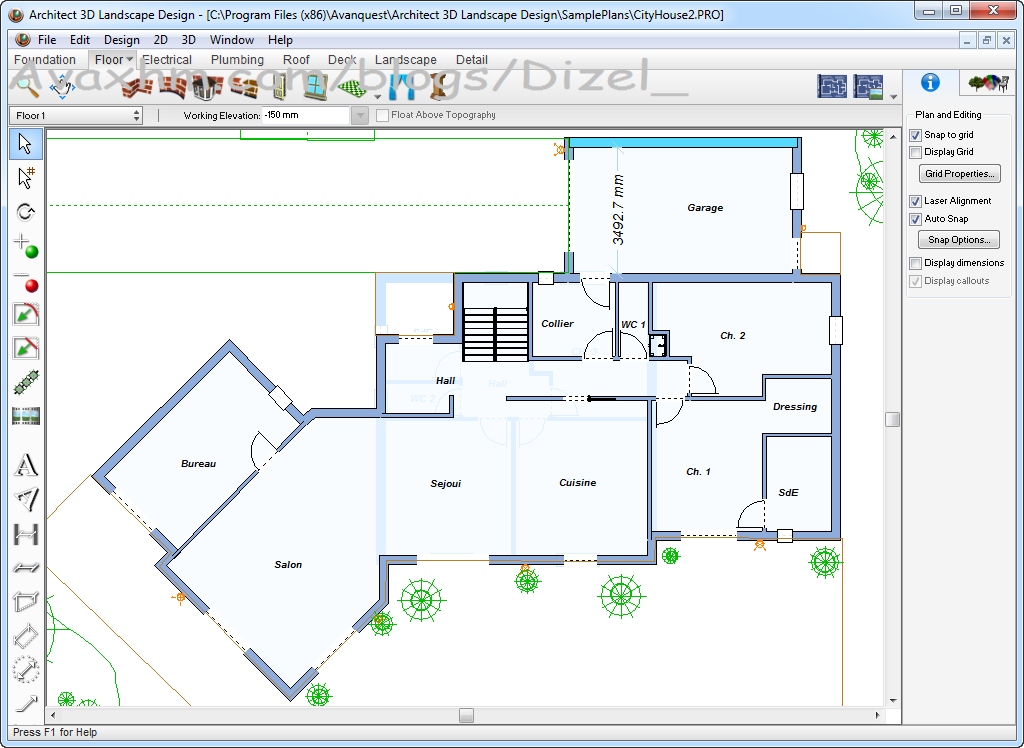Activate the grid selection pointer tool

tap(25, 178)
